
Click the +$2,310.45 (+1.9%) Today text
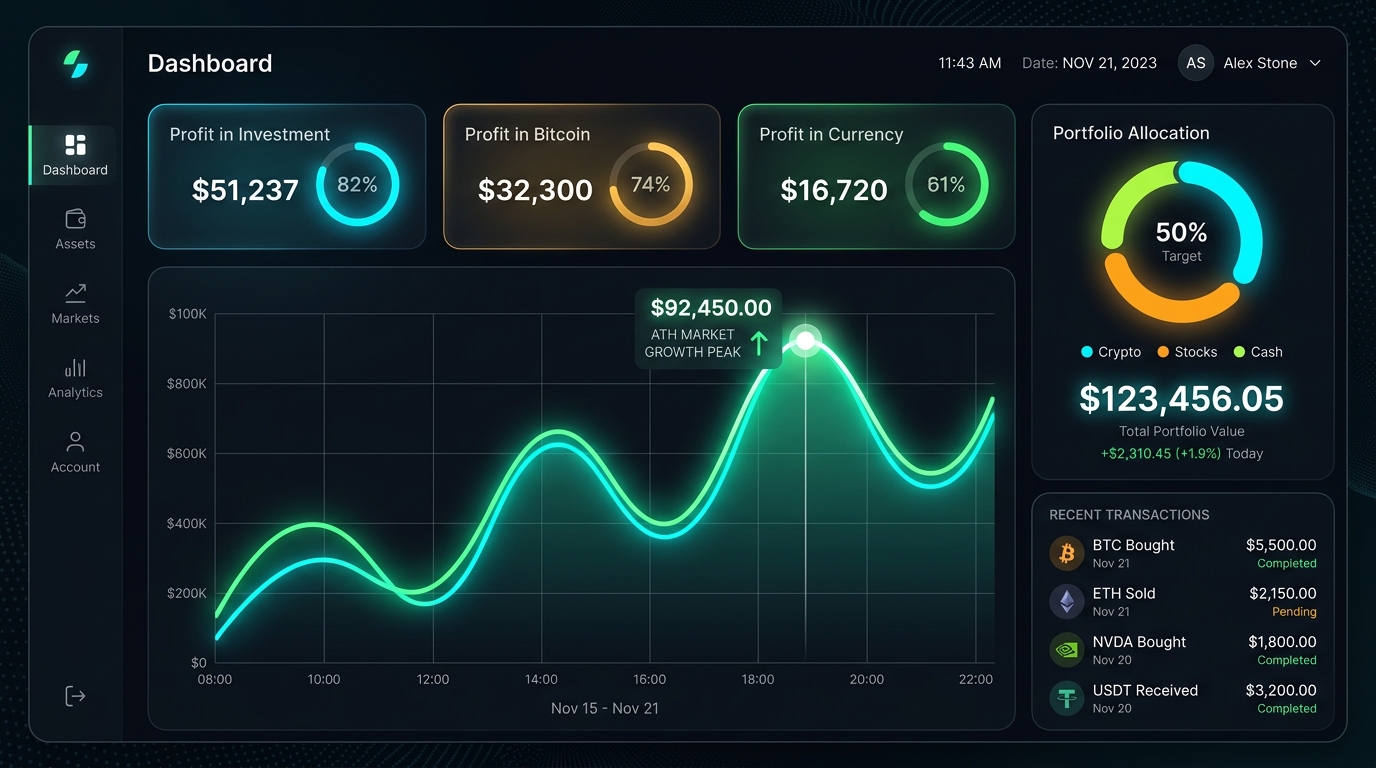point(1182,454)
